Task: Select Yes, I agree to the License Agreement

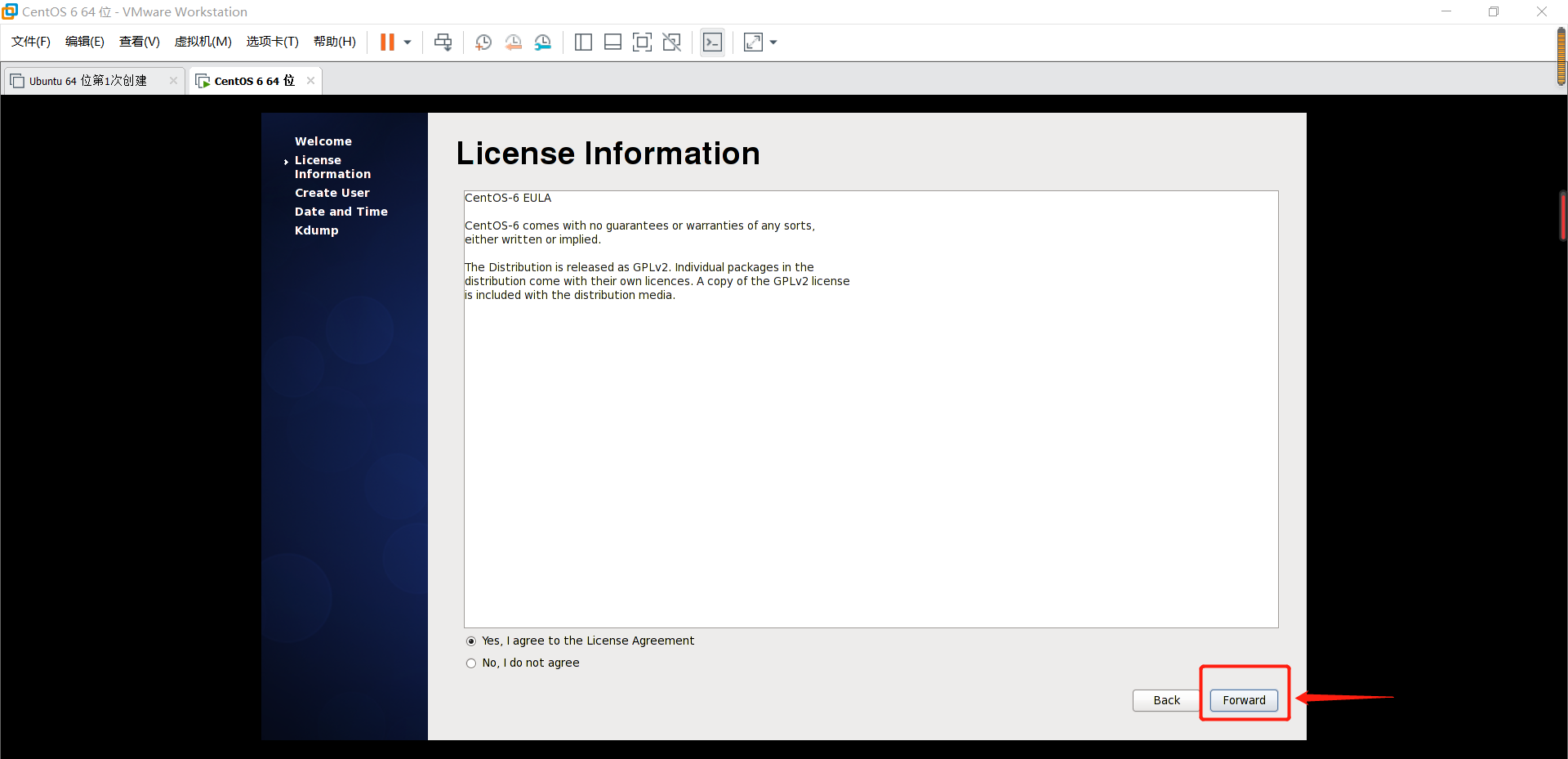Action: pos(471,641)
